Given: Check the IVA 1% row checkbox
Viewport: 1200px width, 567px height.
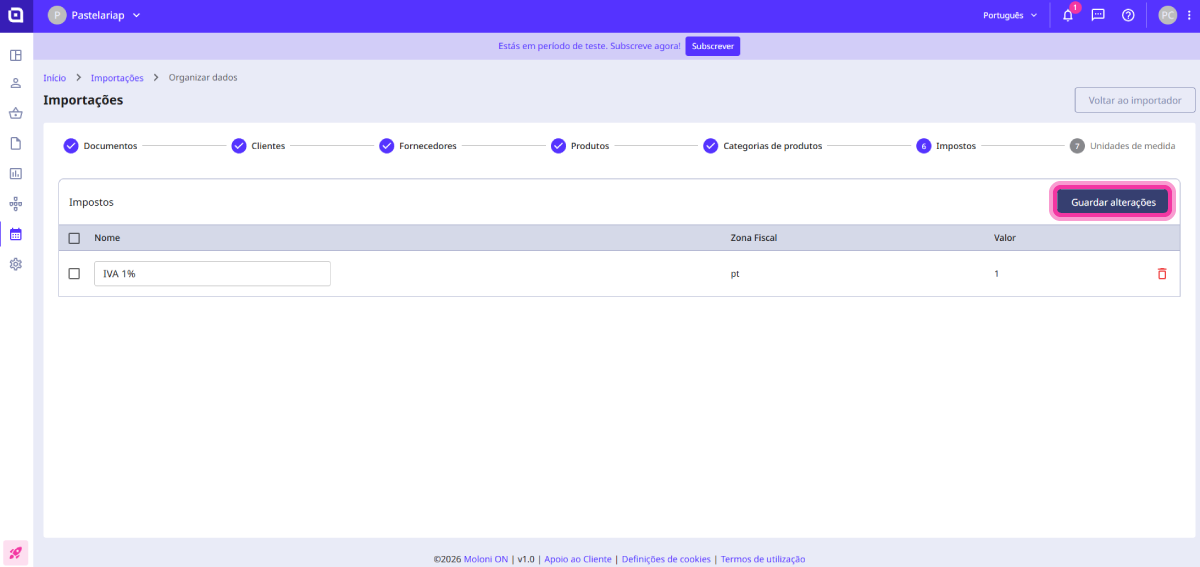Looking at the screenshot, I should [x=74, y=274].
